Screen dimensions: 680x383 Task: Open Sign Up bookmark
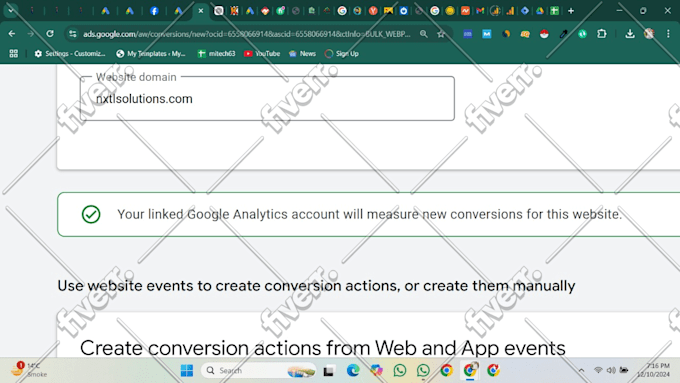click(x=342, y=53)
